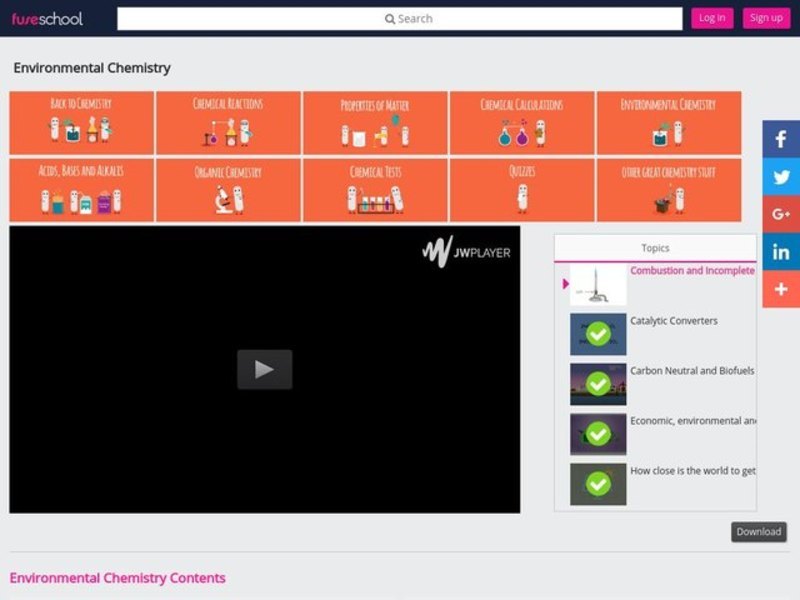The width and height of the screenshot is (800, 600).
Task: Open Carbon Neutral and Biofuels topic
Action: pyautogui.click(x=691, y=371)
